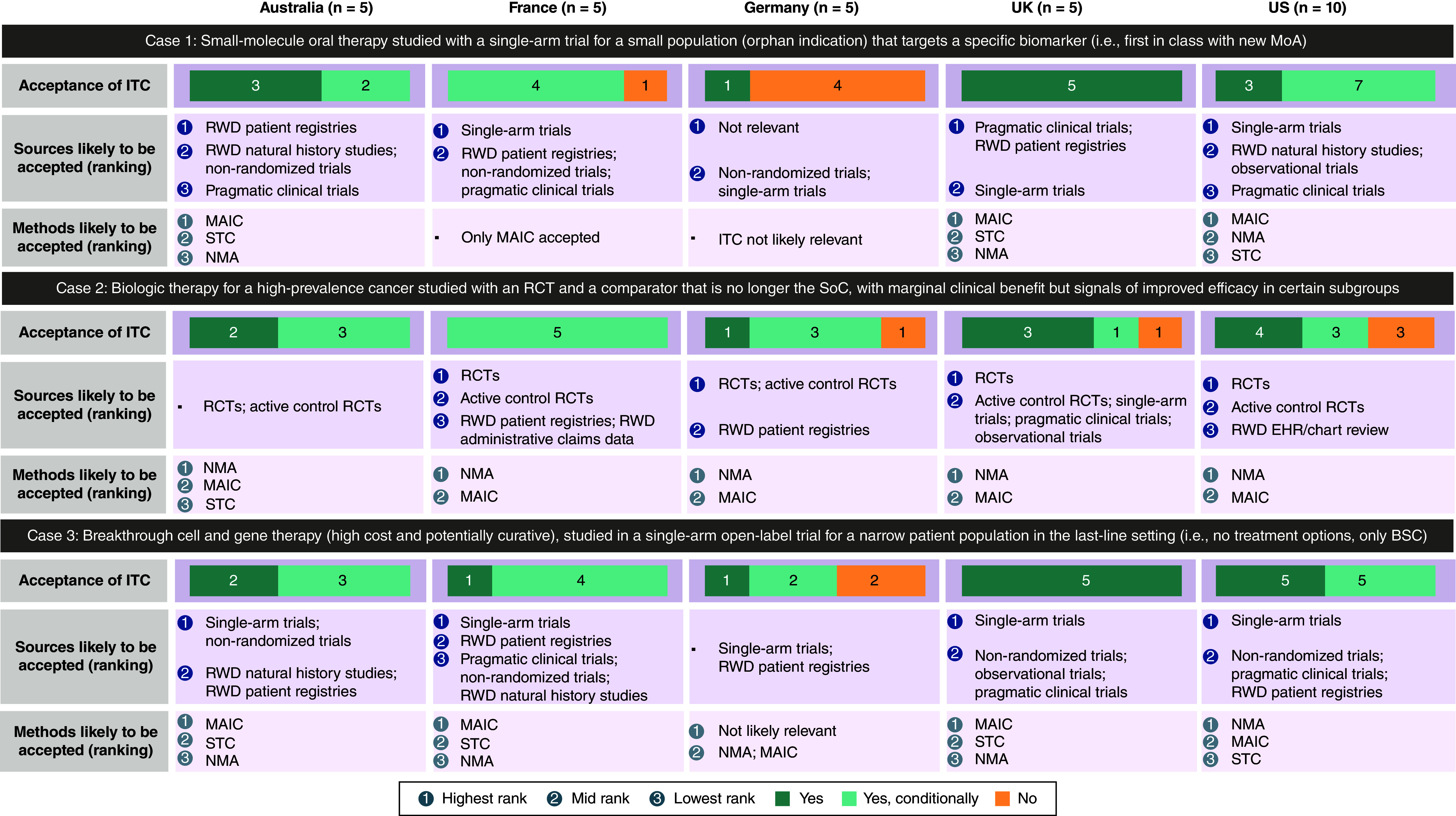Click the Case 2 biologic therapy banner
1456x816 pixels.
727,288
